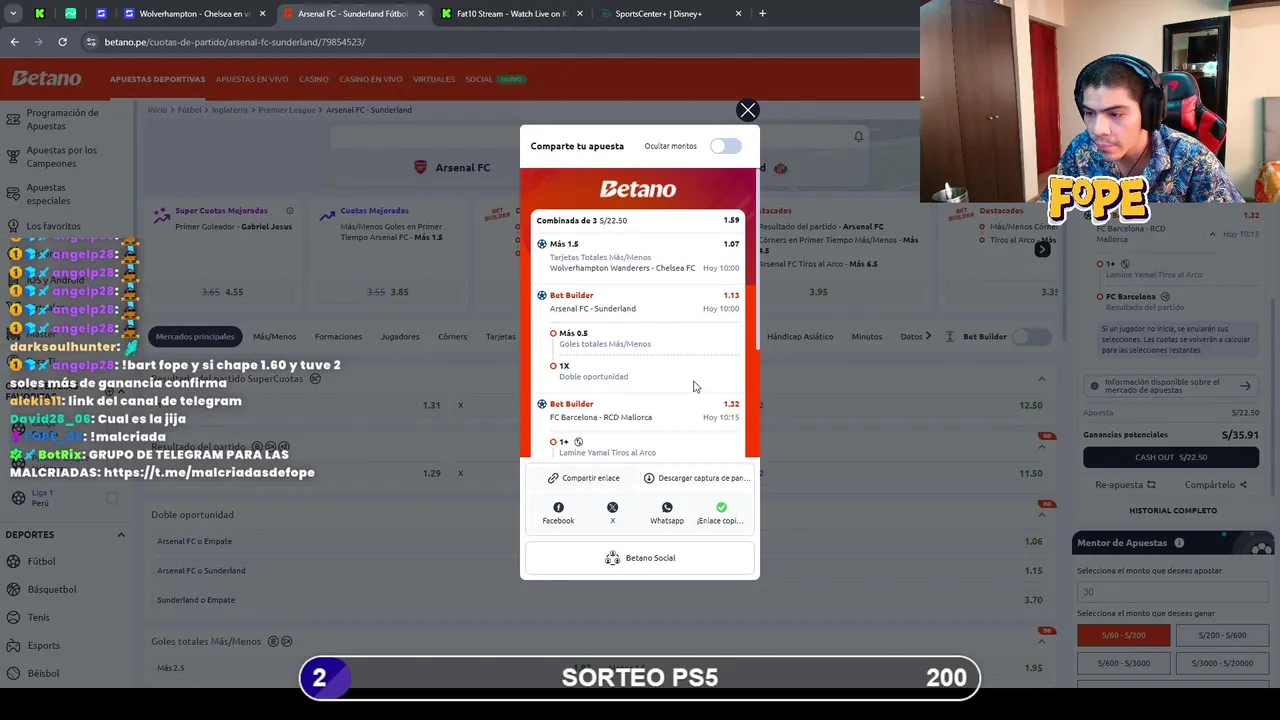1280x720 pixels.
Task: Select Esports in the sports list
Action: tap(43, 646)
